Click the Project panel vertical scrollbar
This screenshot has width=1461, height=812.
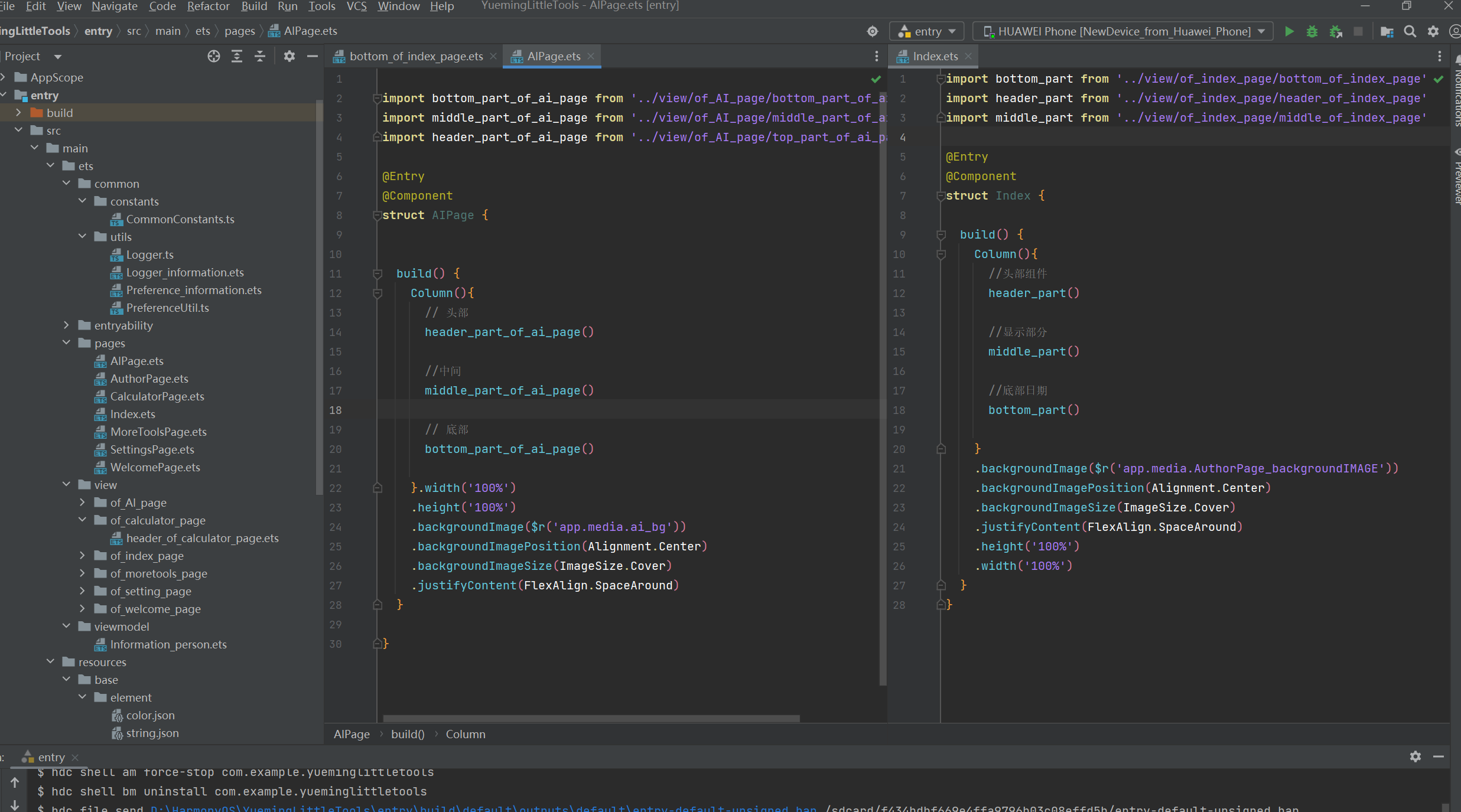click(x=320, y=297)
